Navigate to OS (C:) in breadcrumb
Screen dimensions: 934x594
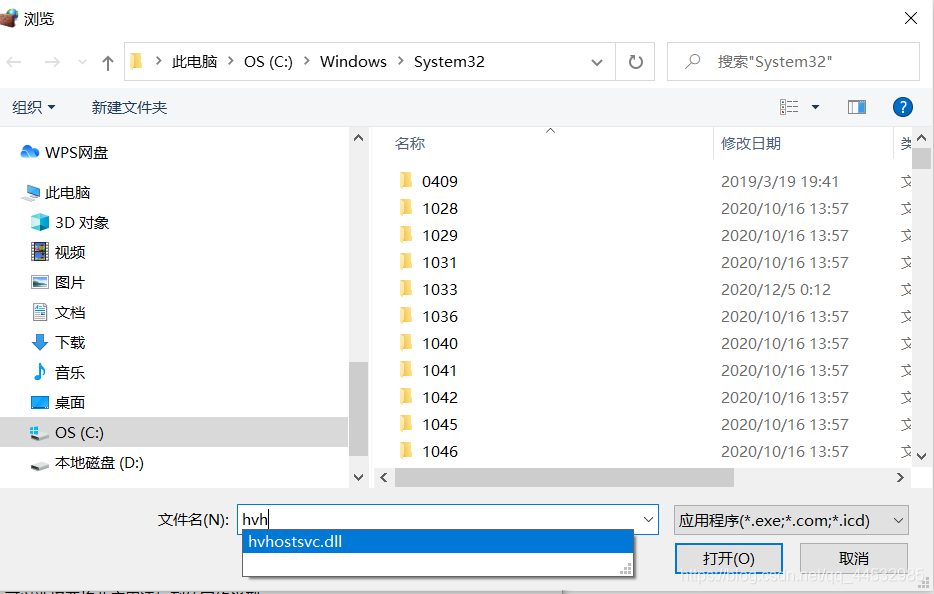pyautogui.click(x=268, y=62)
